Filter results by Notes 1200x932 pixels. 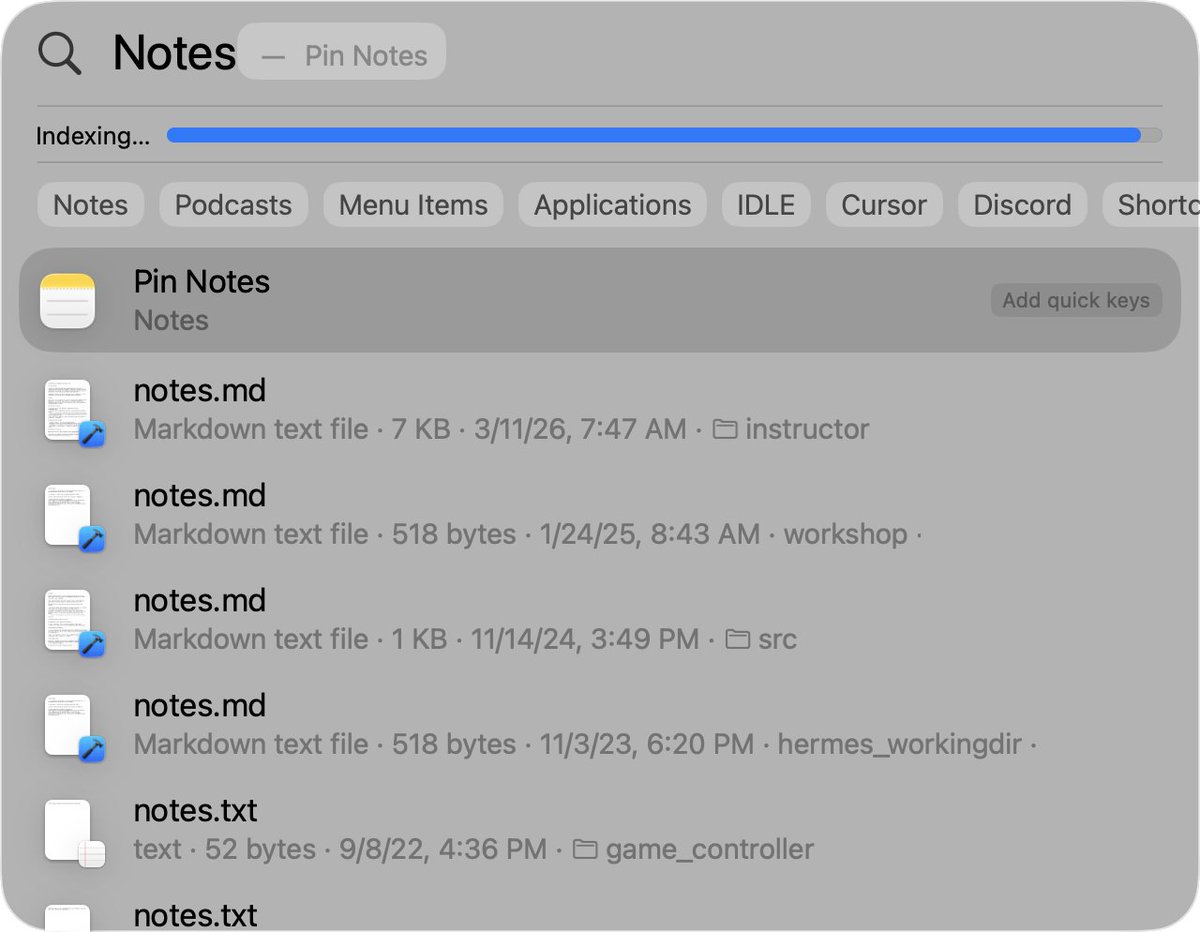tap(91, 205)
